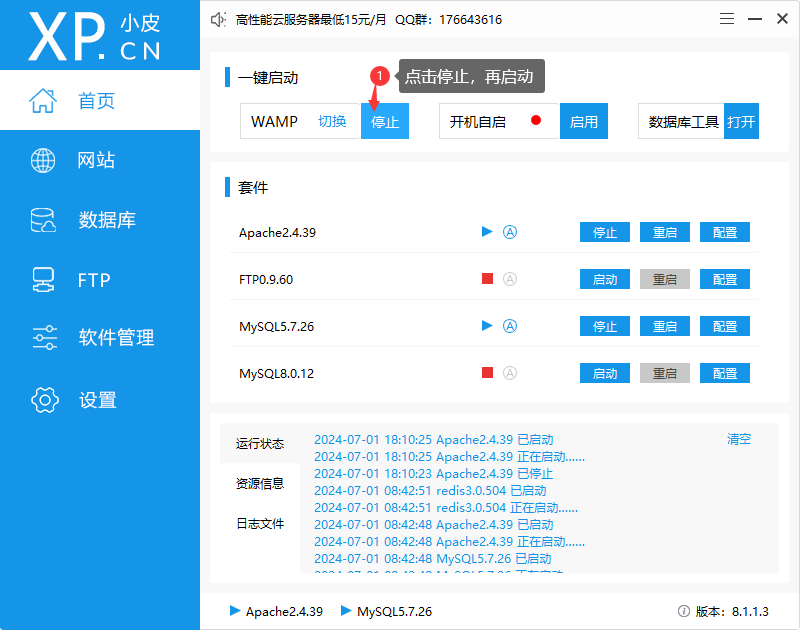
Task: Start FTP0.9.60
Action: tap(605, 279)
